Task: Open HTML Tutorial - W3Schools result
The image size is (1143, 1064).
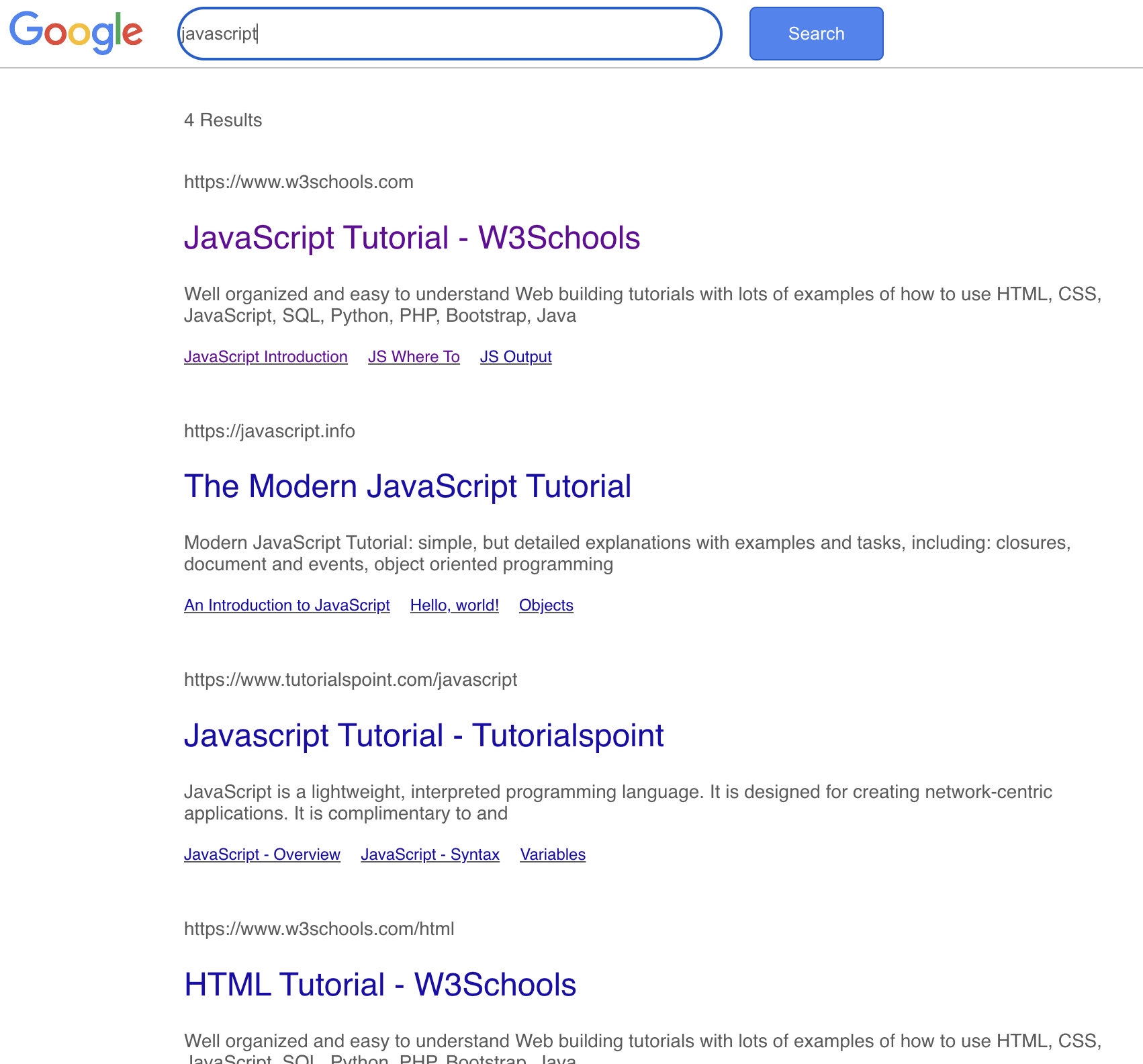Action: (x=380, y=985)
